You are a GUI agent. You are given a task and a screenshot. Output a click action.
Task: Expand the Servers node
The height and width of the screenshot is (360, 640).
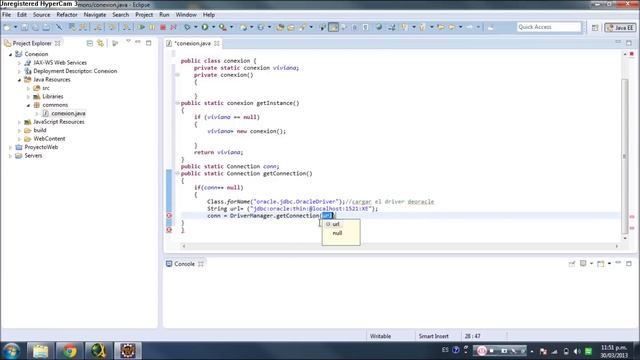[x=11, y=156]
